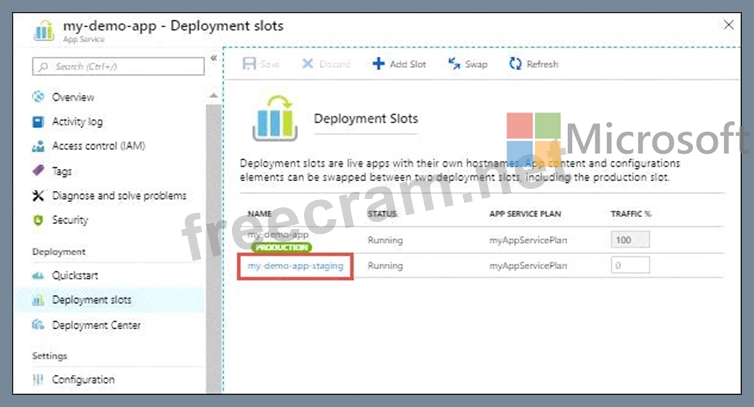Click the my-demo-app production slot name
Viewport: 754px width, 407px height.
(x=278, y=235)
